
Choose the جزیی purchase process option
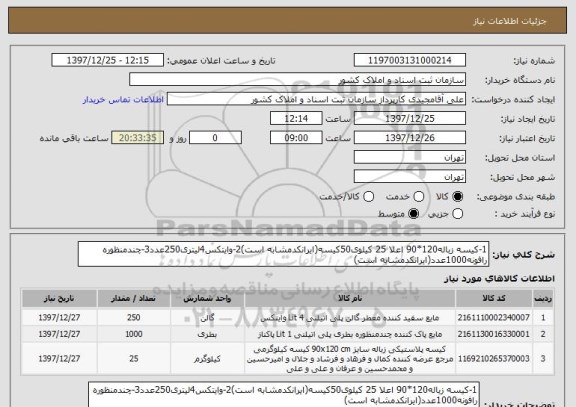pos(457,213)
